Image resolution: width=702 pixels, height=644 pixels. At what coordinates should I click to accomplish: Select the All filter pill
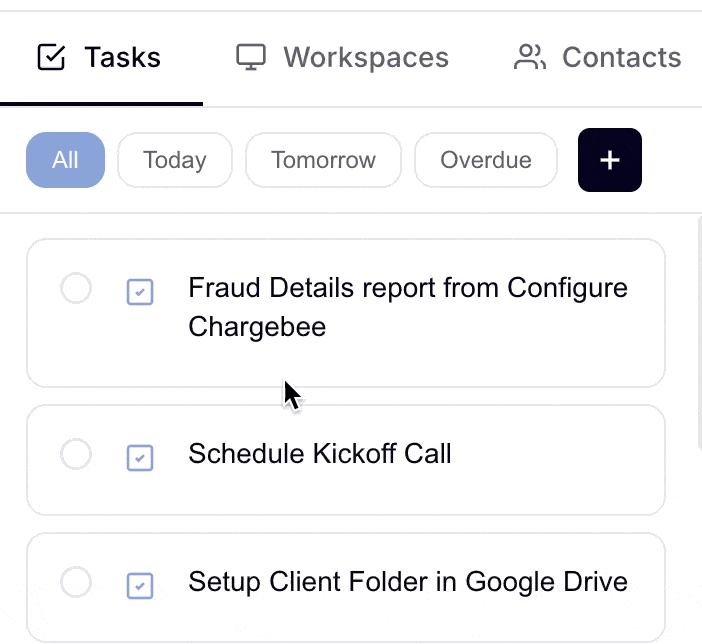point(65,160)
